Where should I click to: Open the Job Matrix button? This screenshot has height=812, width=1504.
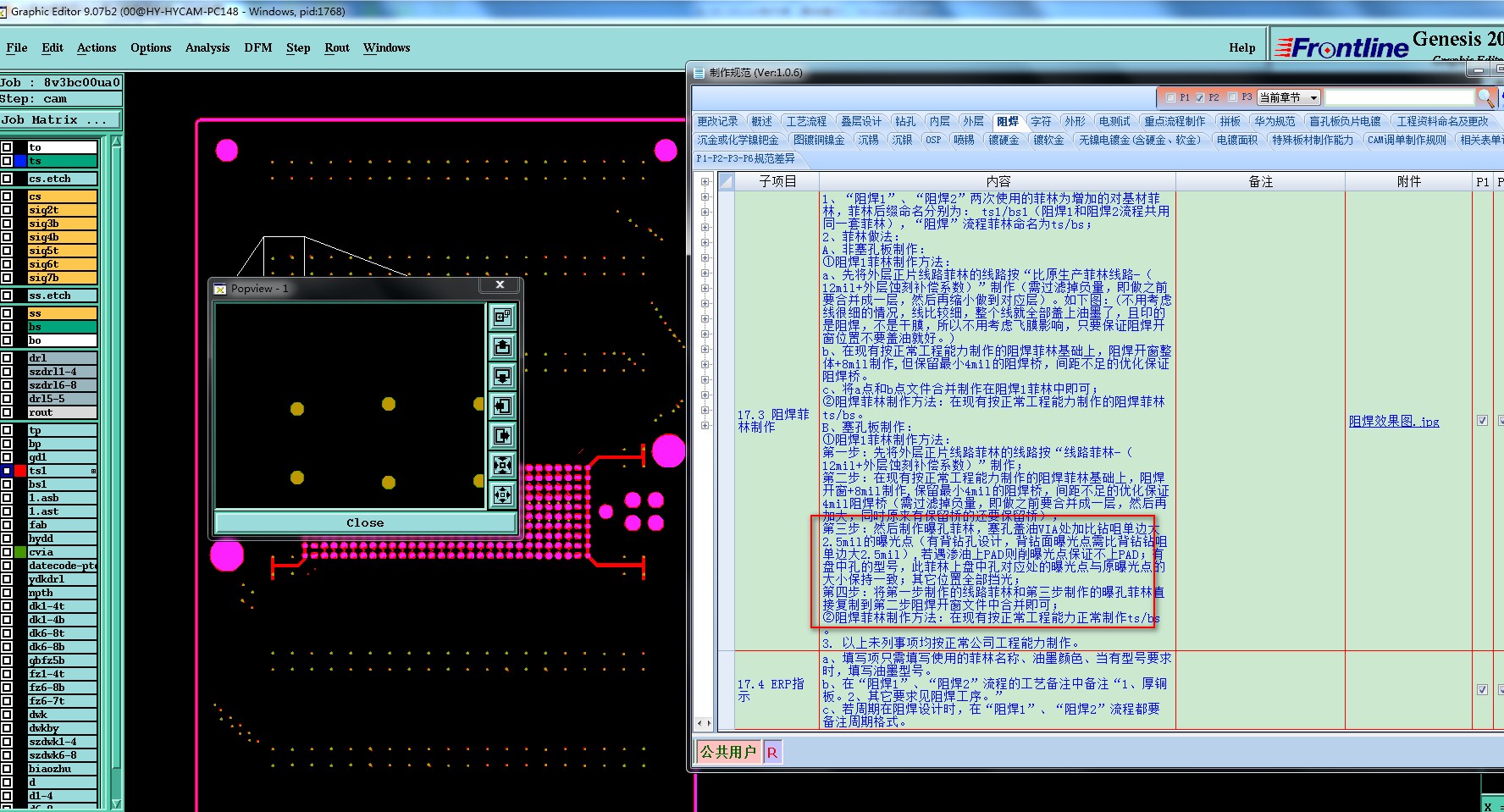tap(61, 120)
